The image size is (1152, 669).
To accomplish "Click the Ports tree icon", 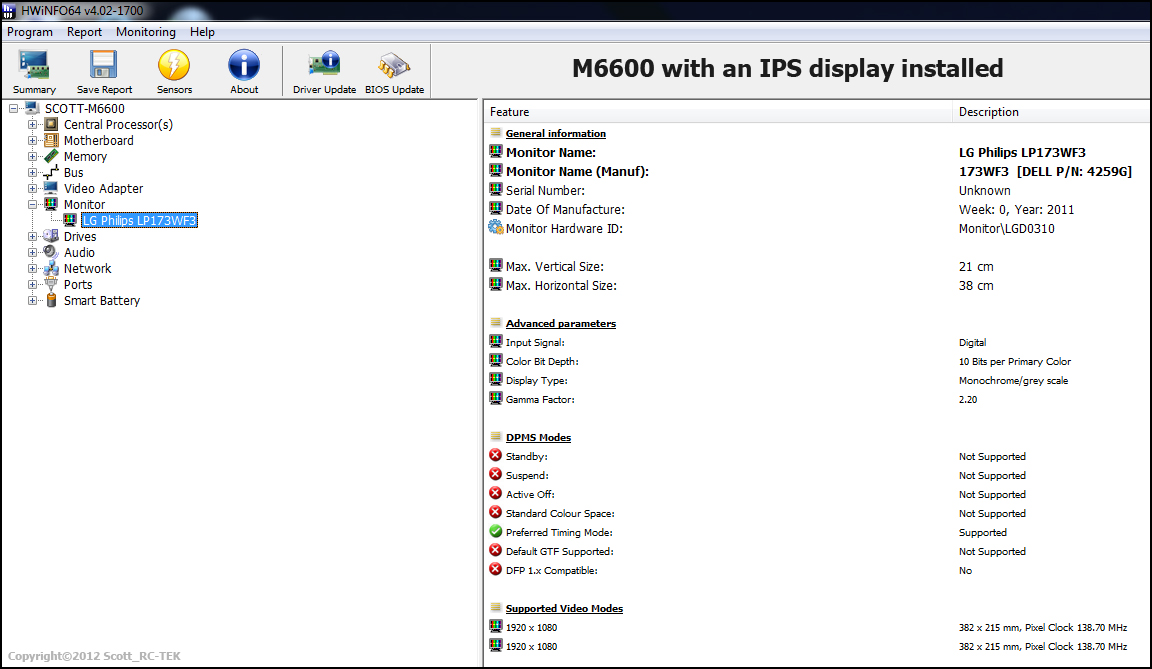I will click(51, 284).
